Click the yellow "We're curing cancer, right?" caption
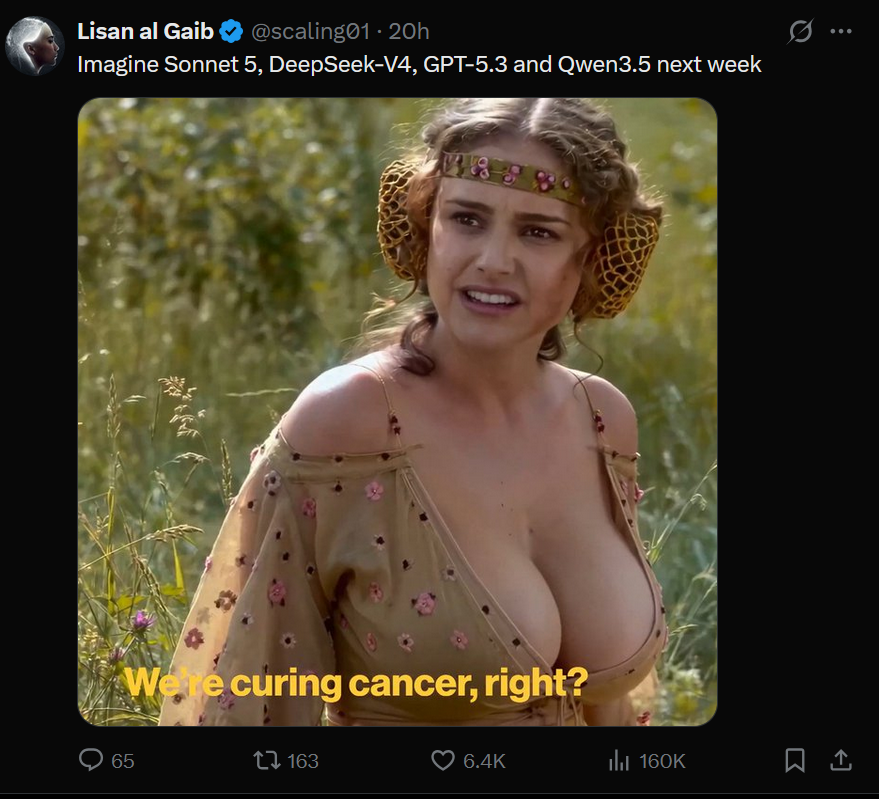Image resolution: width=879 pixels, height=799 pixels. point(355,683)
